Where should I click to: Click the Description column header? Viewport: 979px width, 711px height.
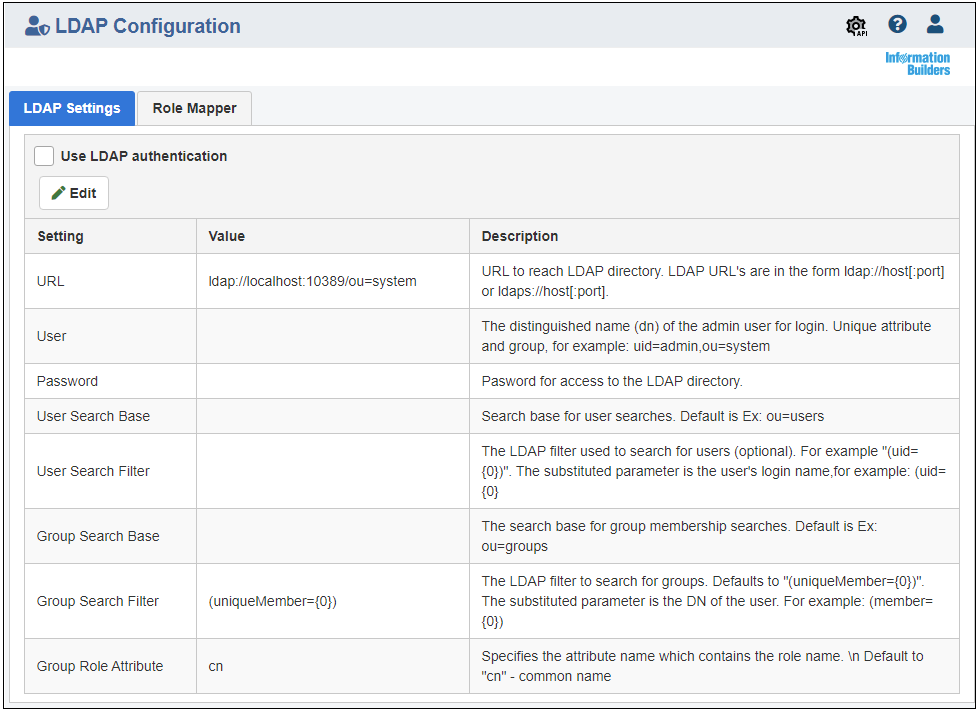pos(519,236)
